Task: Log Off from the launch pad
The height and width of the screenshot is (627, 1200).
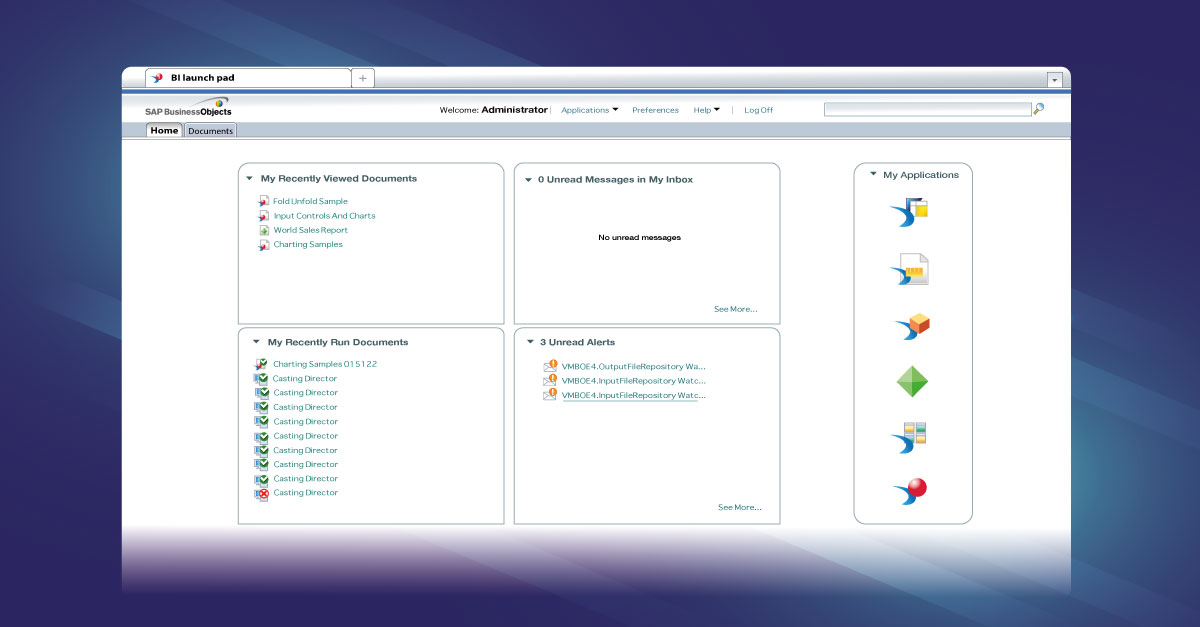Action: tap(759, 110)
